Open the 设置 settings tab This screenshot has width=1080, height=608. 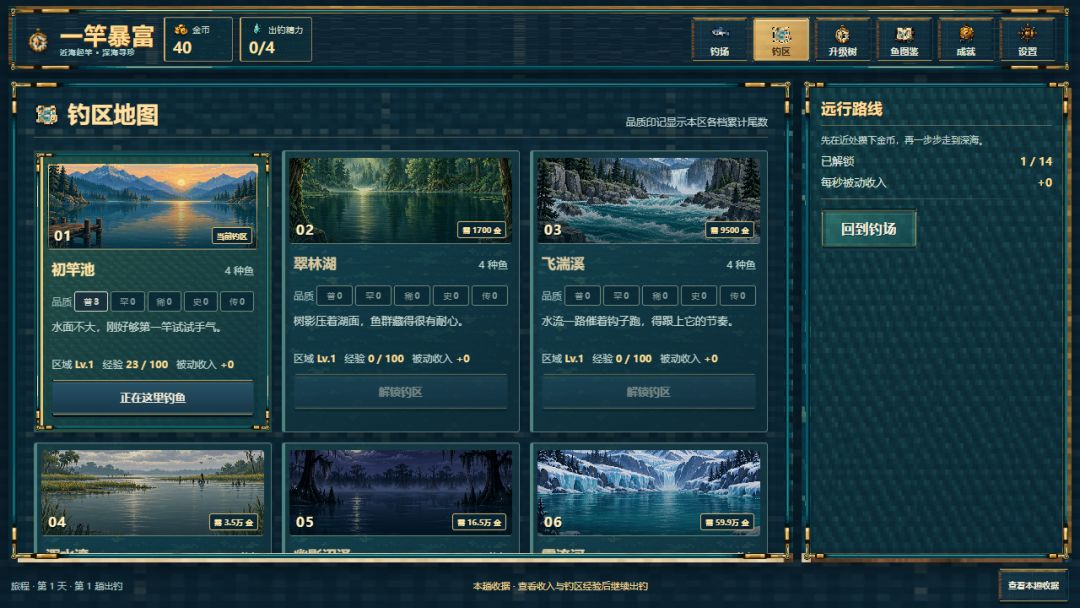(x=1027, y=40)
